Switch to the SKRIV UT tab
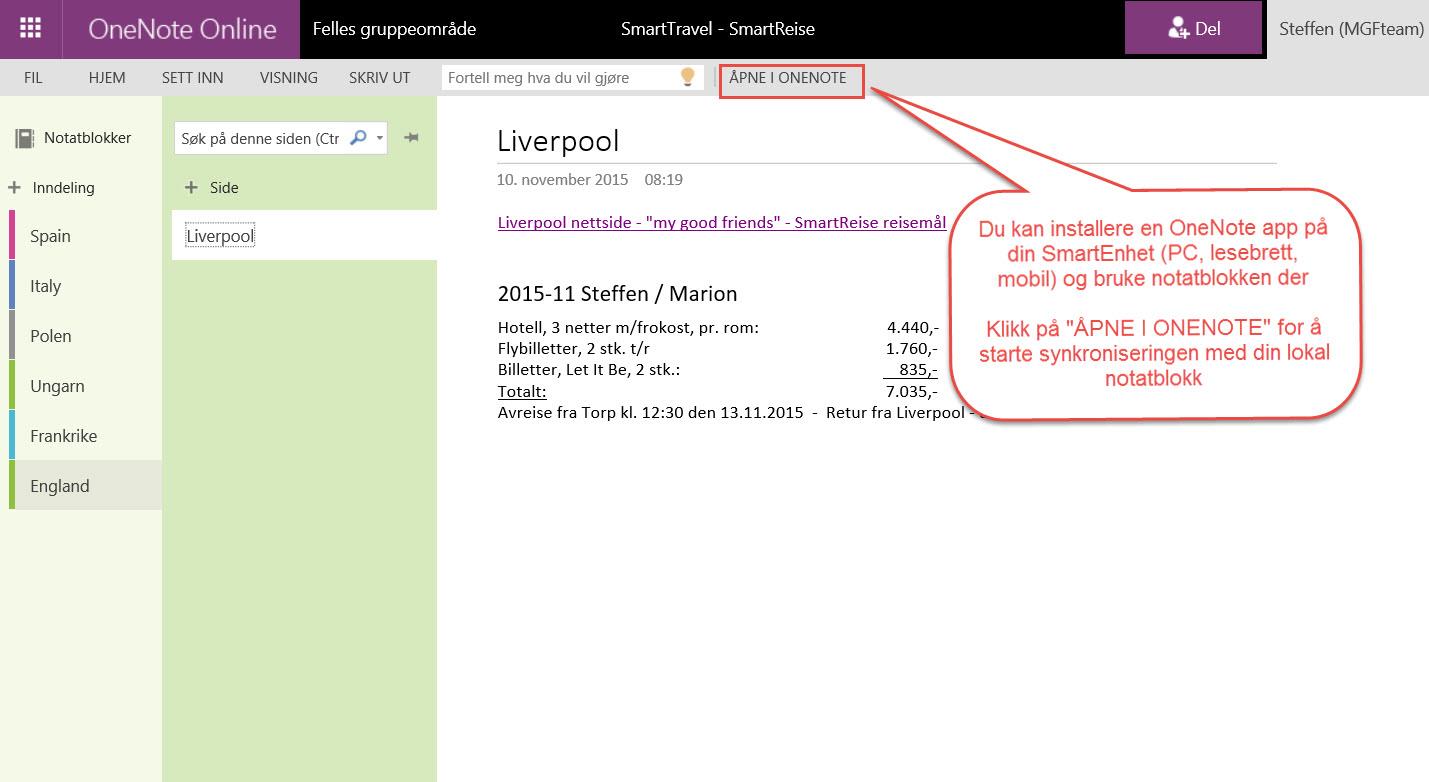The height and width of the screenshot is (782, 1429). 380,77
